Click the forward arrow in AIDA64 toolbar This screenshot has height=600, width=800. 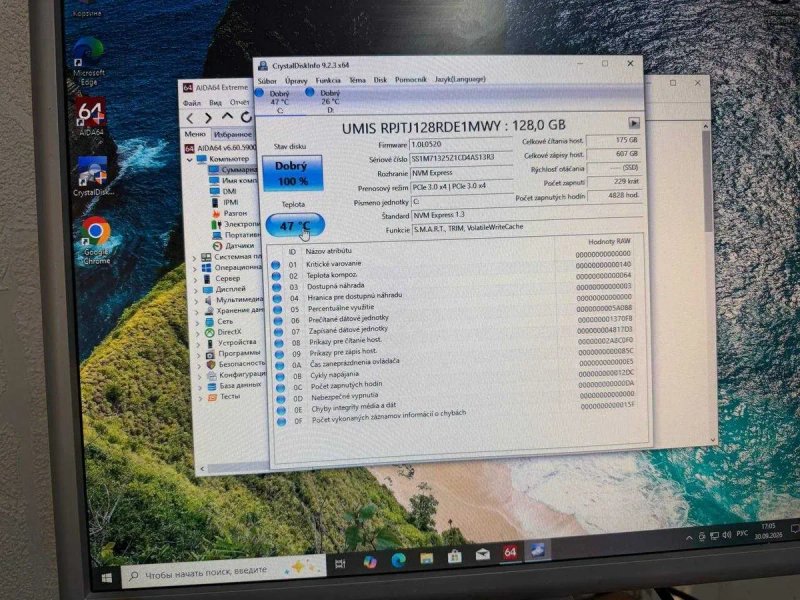[x=208, y=118]
